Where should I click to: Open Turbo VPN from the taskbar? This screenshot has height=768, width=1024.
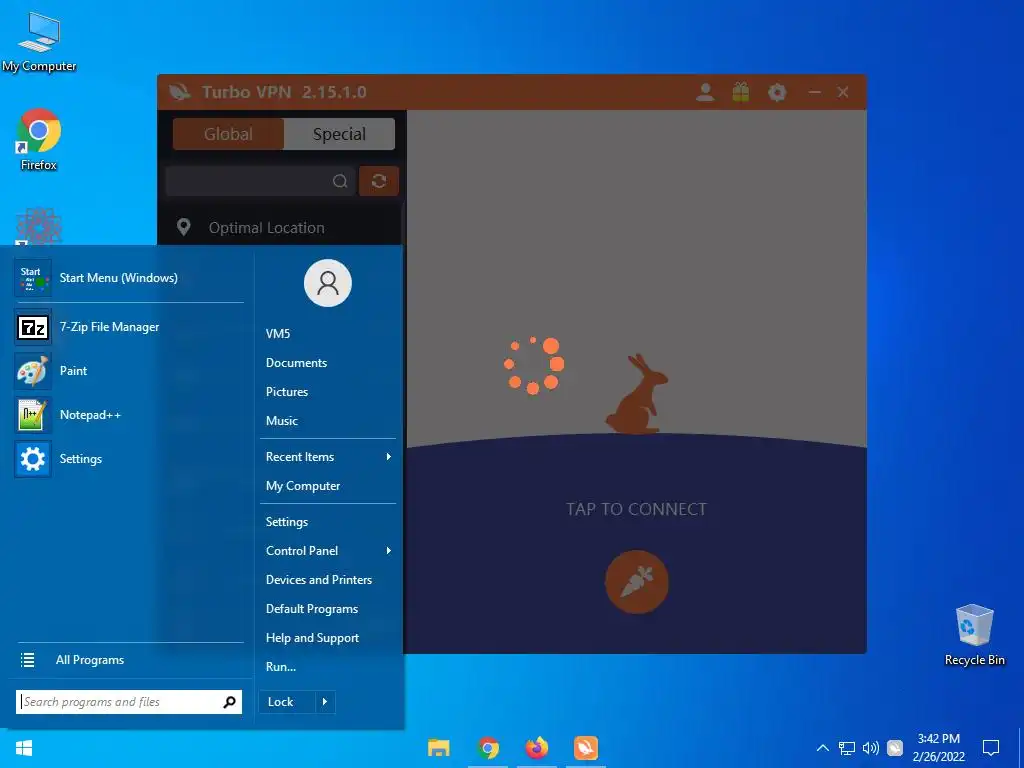pos(586,748)
